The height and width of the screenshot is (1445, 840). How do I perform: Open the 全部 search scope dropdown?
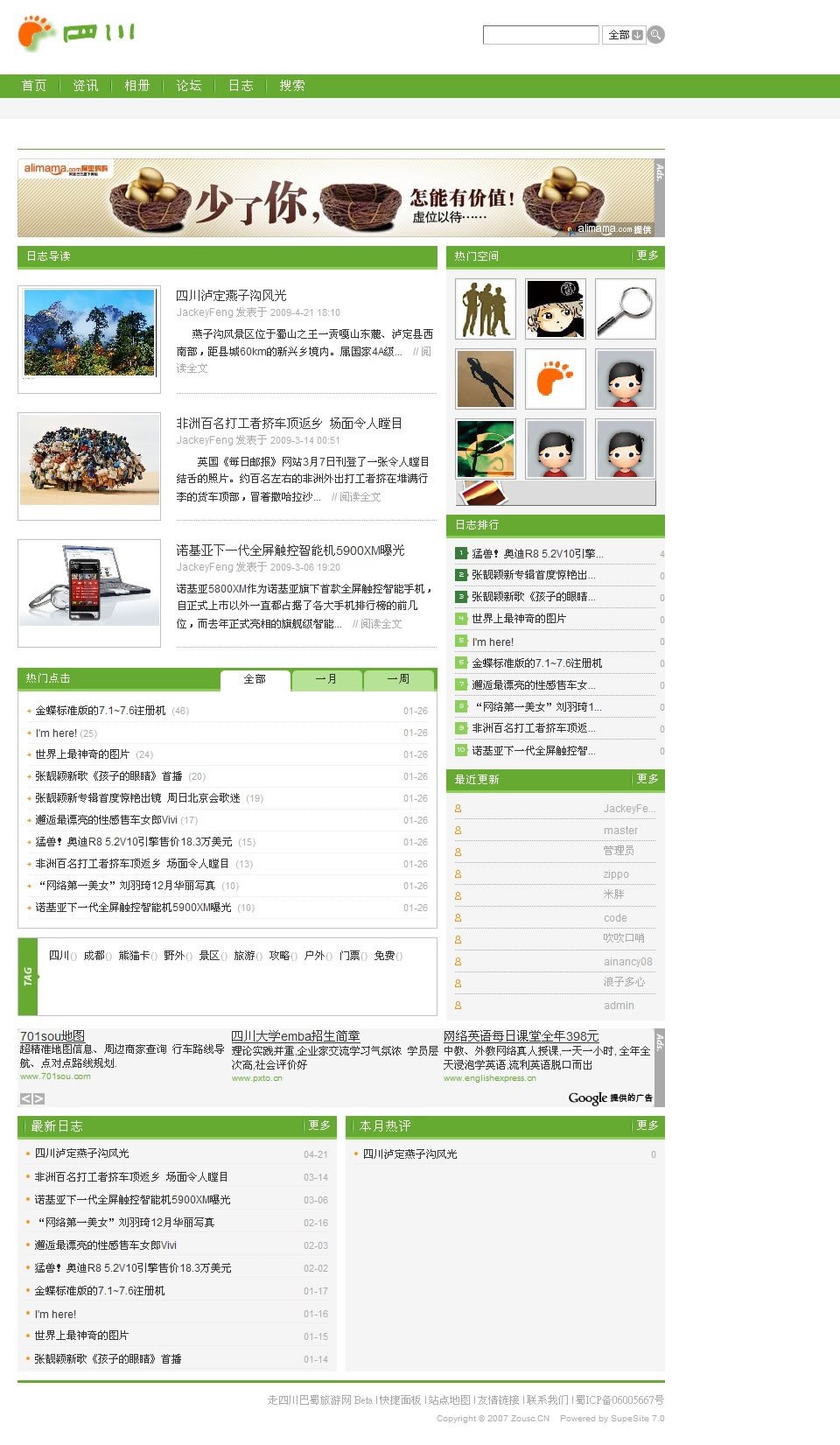(x=625, y=35)
